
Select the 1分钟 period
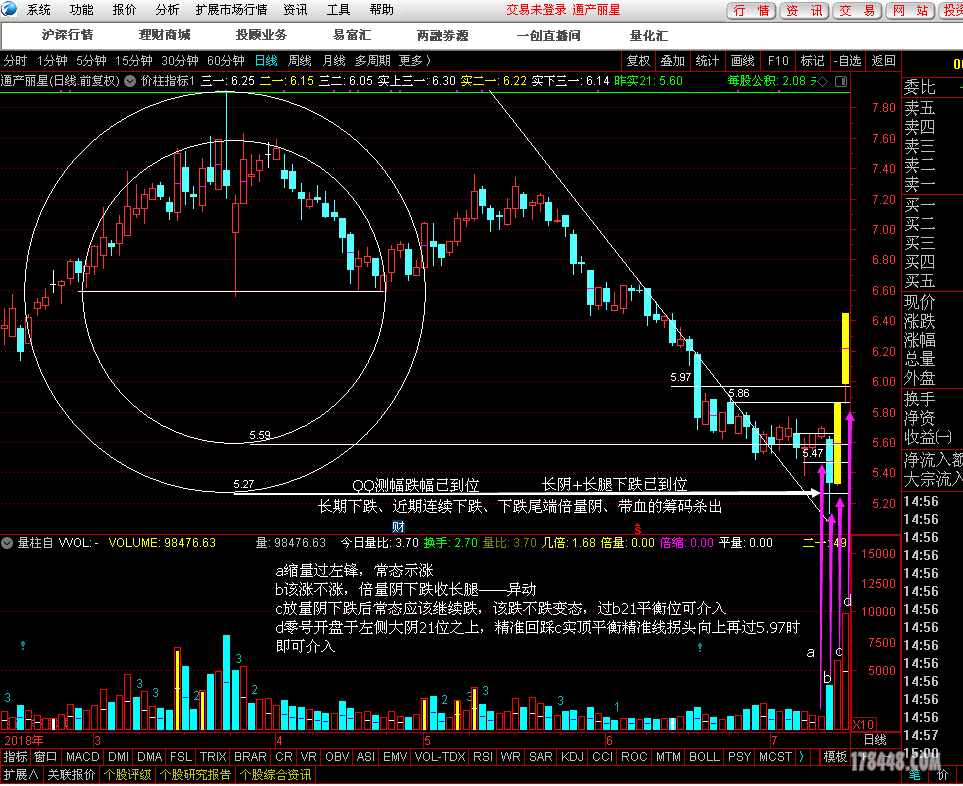52,61
